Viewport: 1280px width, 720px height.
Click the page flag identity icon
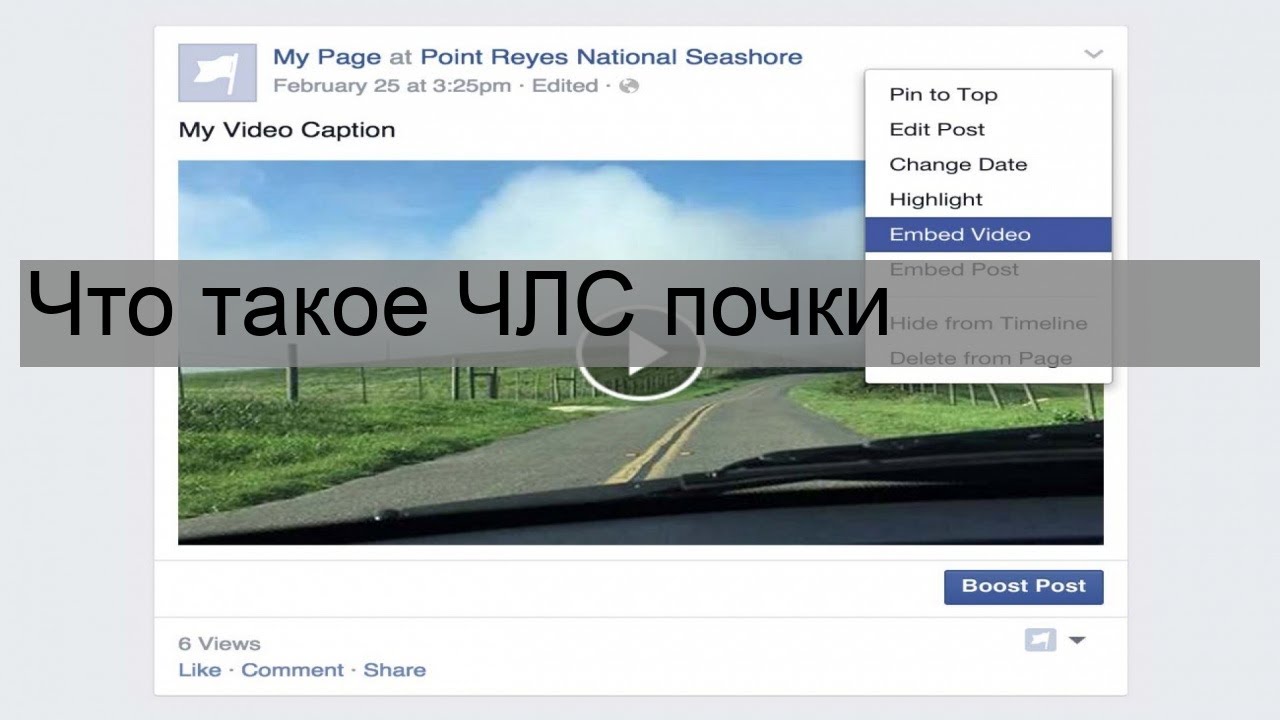click(1040, 640)
